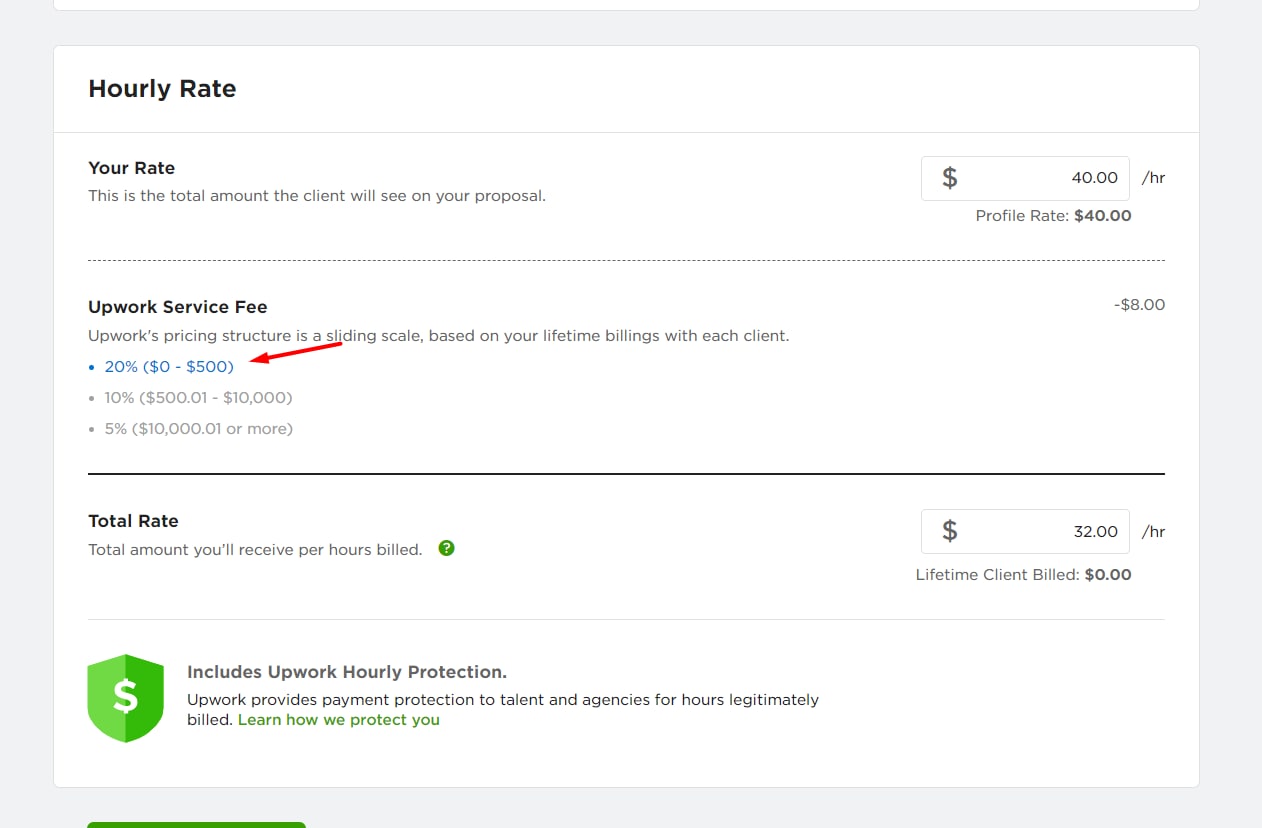This screenshot has width=1262, height=828.
Task: Select the 5% ($10,000.01 or more) tier text
Action: (198, 429)
